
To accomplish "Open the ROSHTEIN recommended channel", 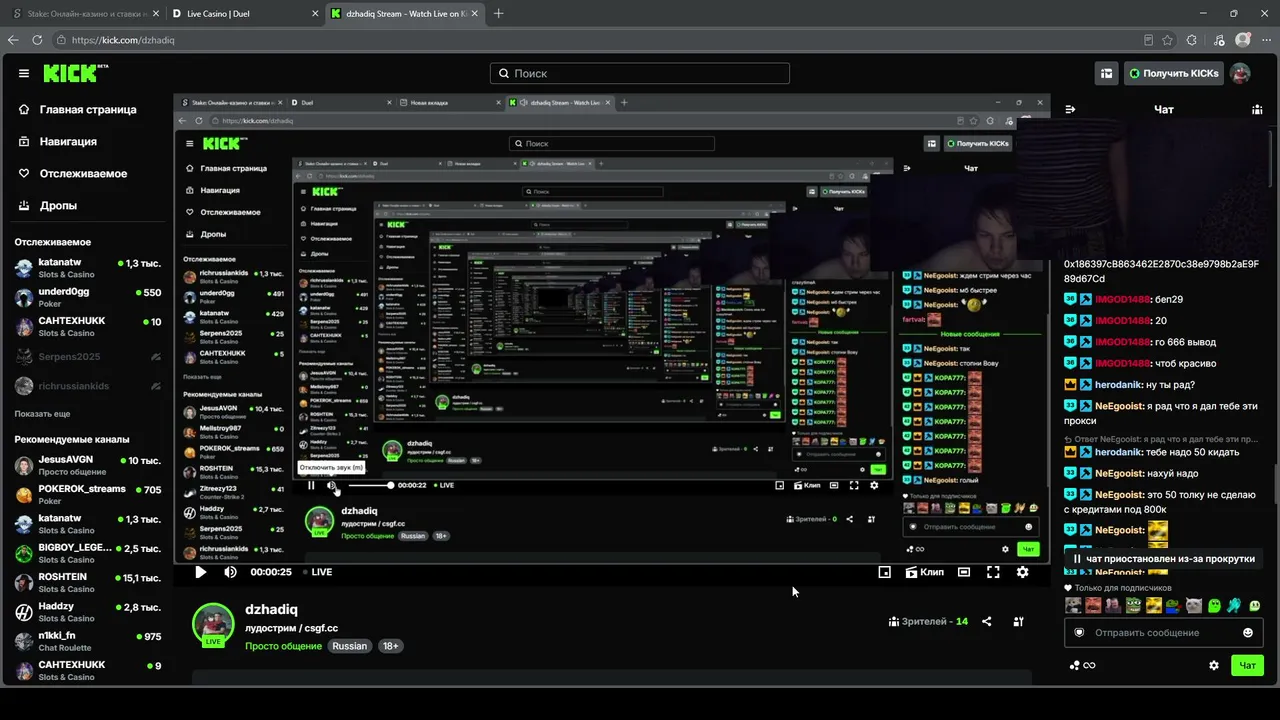I will (x=88, y=582).
